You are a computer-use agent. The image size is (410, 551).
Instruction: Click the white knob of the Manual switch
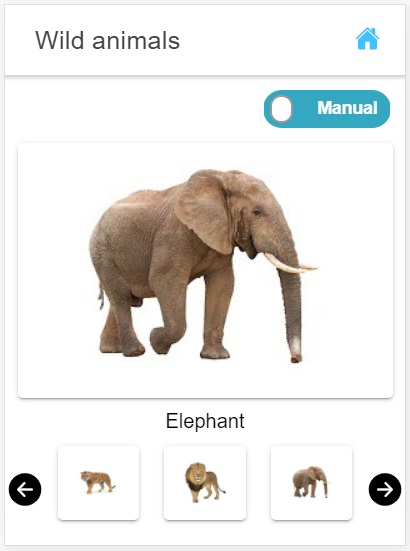[281, 109]
